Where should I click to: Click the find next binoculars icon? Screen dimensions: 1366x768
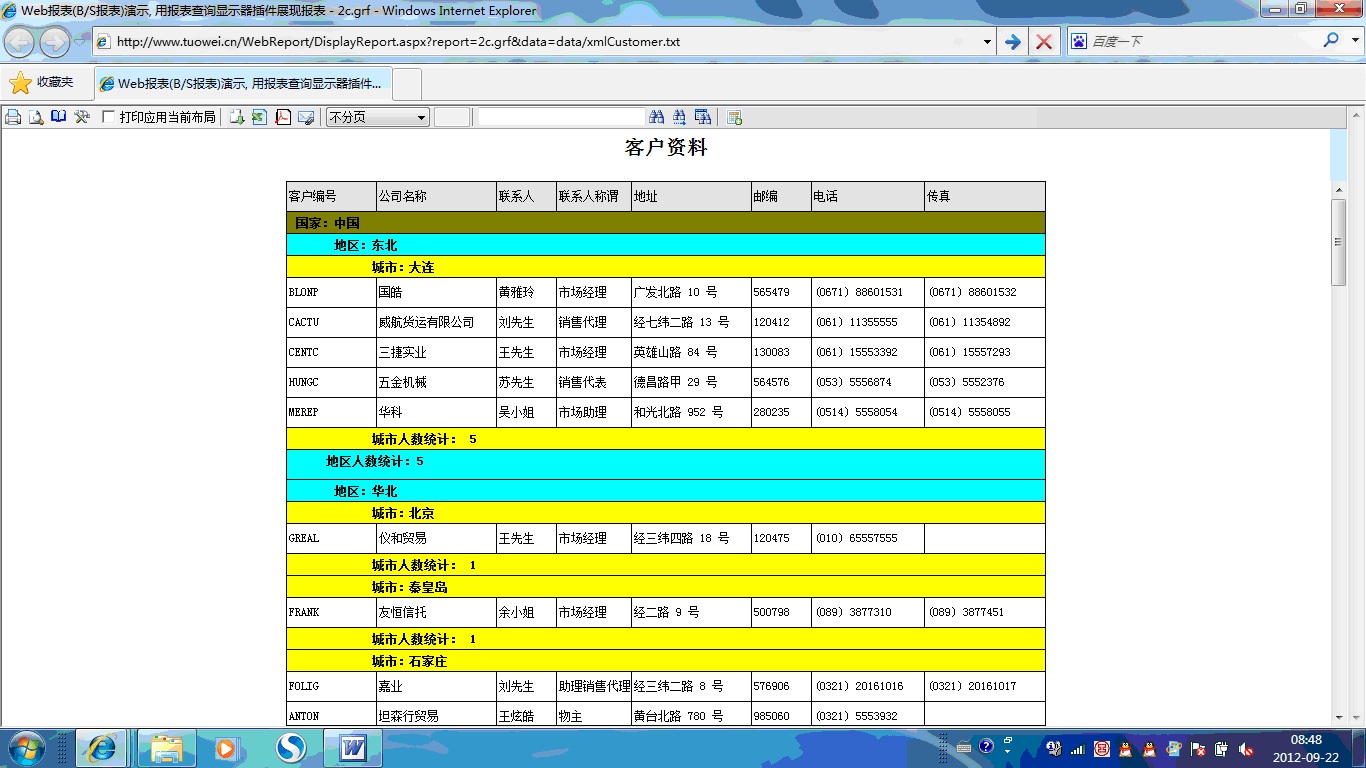pyautogui.click(x=680, y=117)
